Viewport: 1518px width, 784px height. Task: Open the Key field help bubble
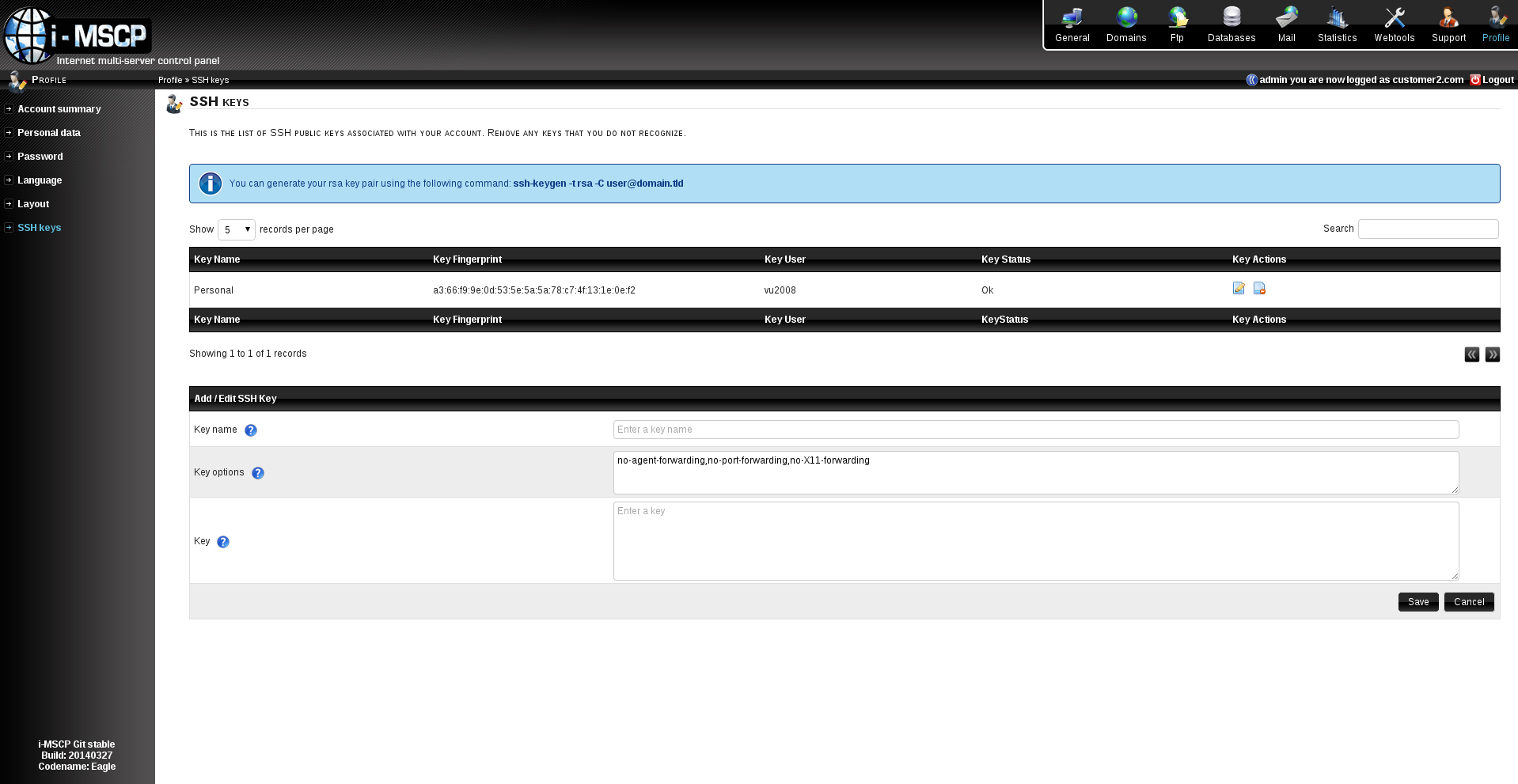pyautogui.click(x=222, y=542)
